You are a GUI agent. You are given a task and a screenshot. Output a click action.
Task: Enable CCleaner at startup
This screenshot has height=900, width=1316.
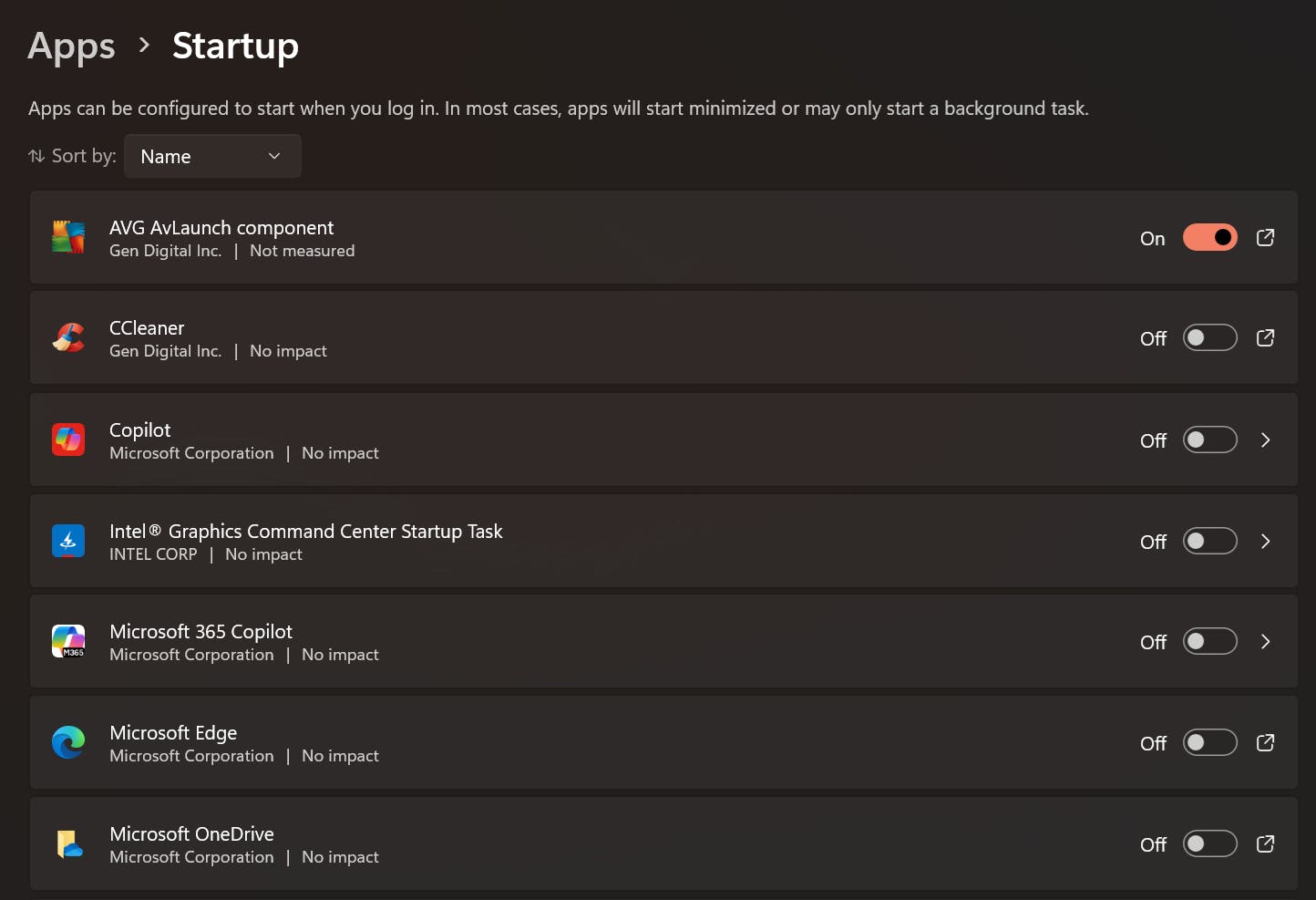tap(1209, 338)
